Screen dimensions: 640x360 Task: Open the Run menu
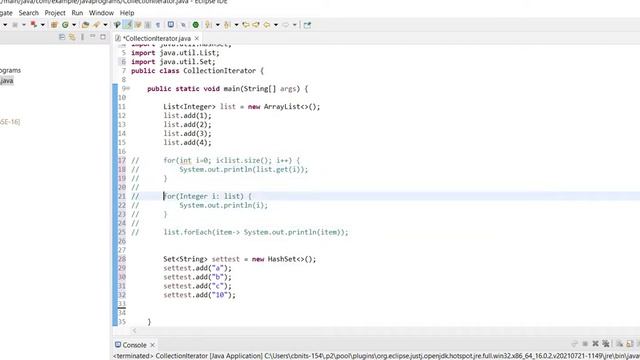coord(77,13)
